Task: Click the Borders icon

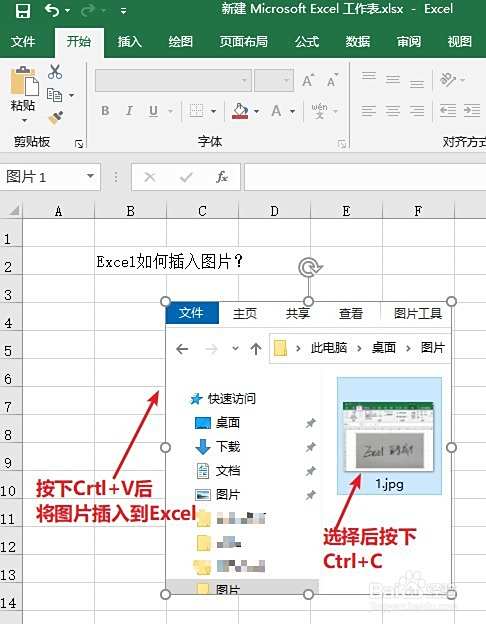Action: pos(196,111)
